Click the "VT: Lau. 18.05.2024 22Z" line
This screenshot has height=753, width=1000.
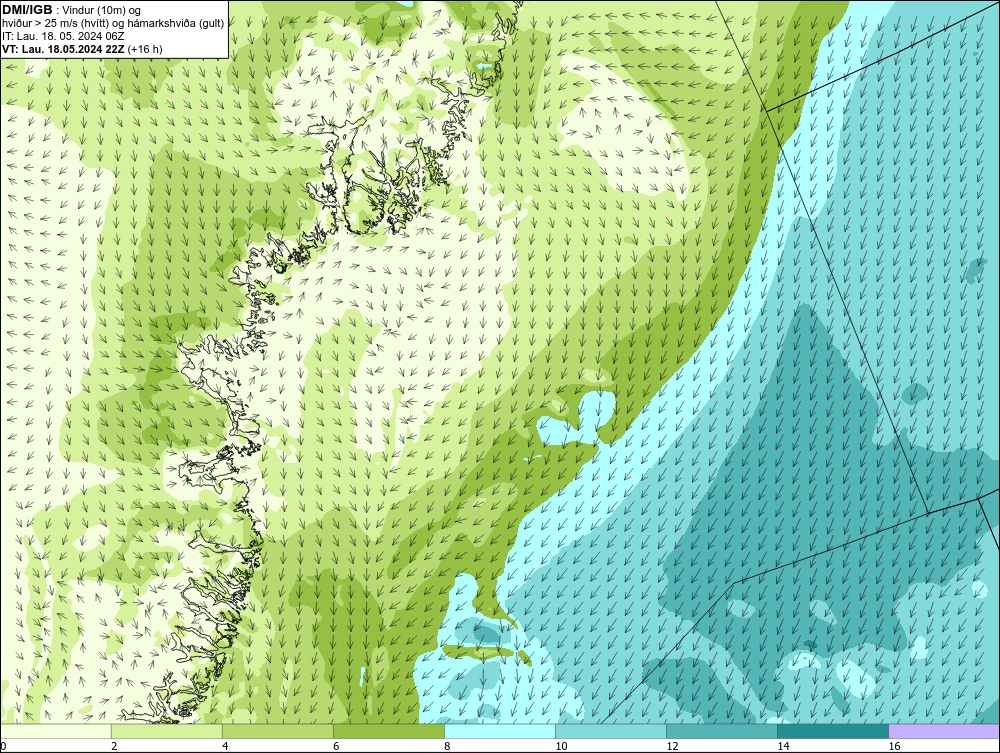pos(64,49)
